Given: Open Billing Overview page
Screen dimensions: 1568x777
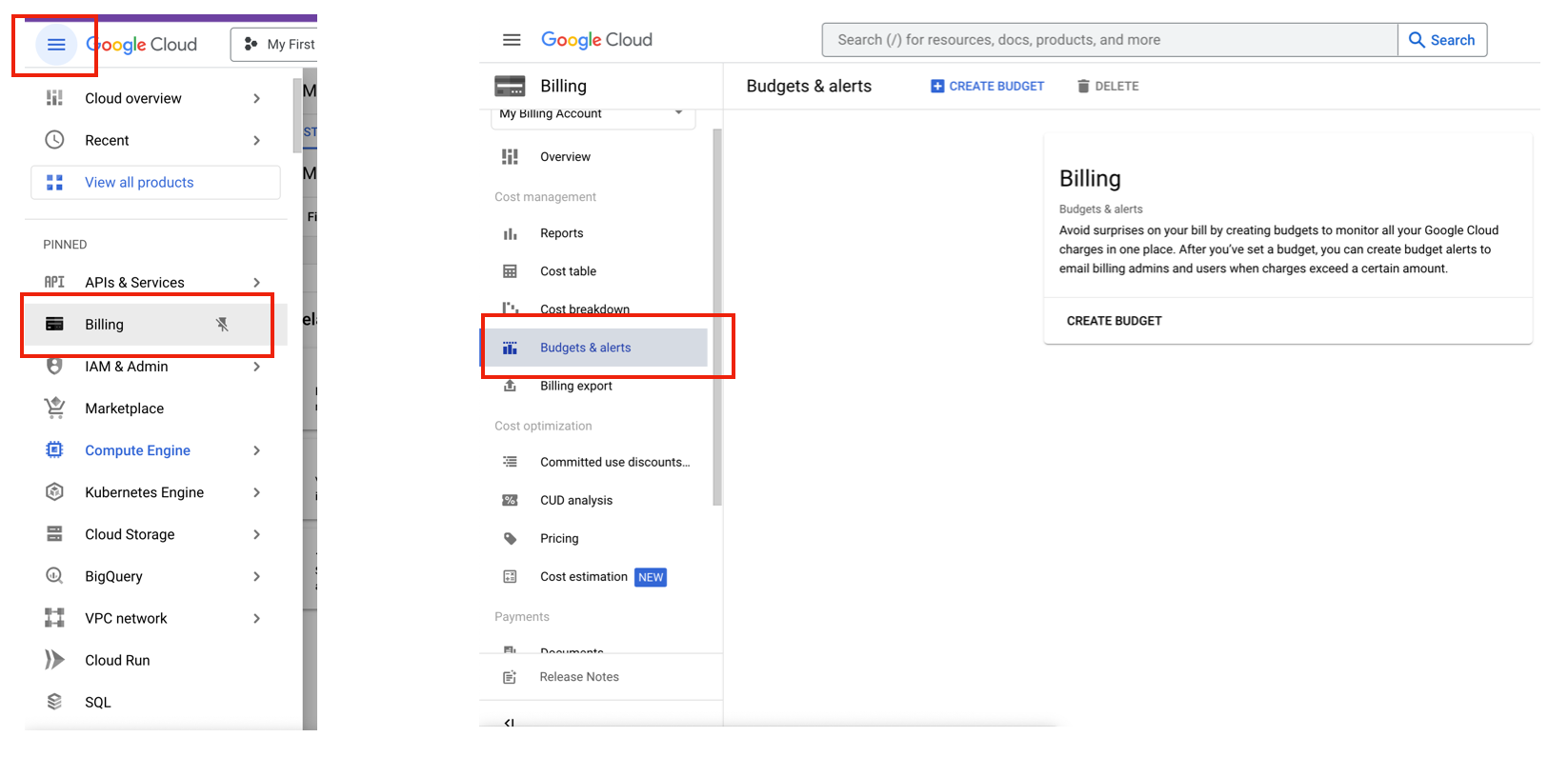Looking at the screenshot, I should [565, 157].
